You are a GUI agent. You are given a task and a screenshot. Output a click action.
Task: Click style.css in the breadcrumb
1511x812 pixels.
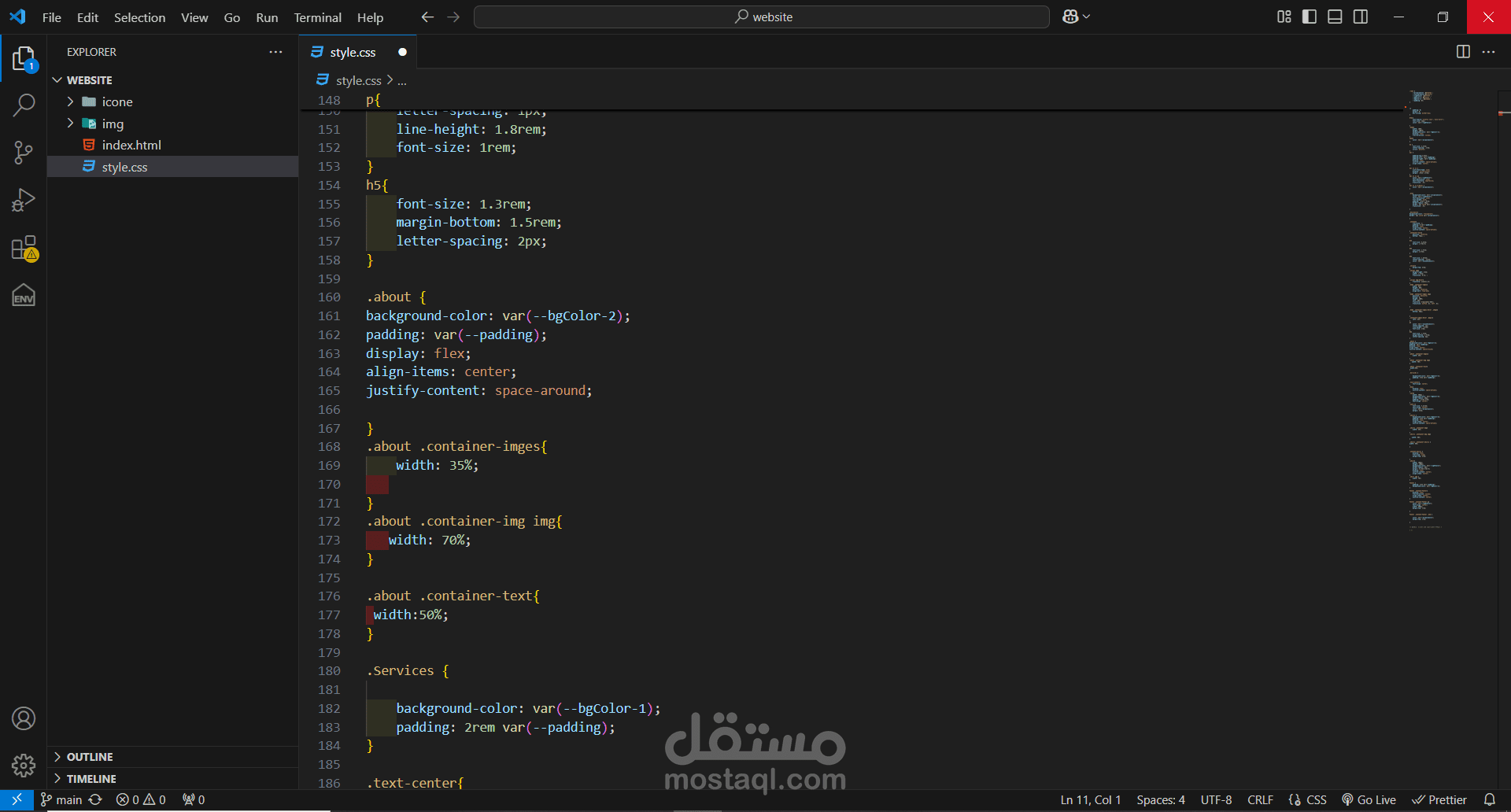click(358, 80)
